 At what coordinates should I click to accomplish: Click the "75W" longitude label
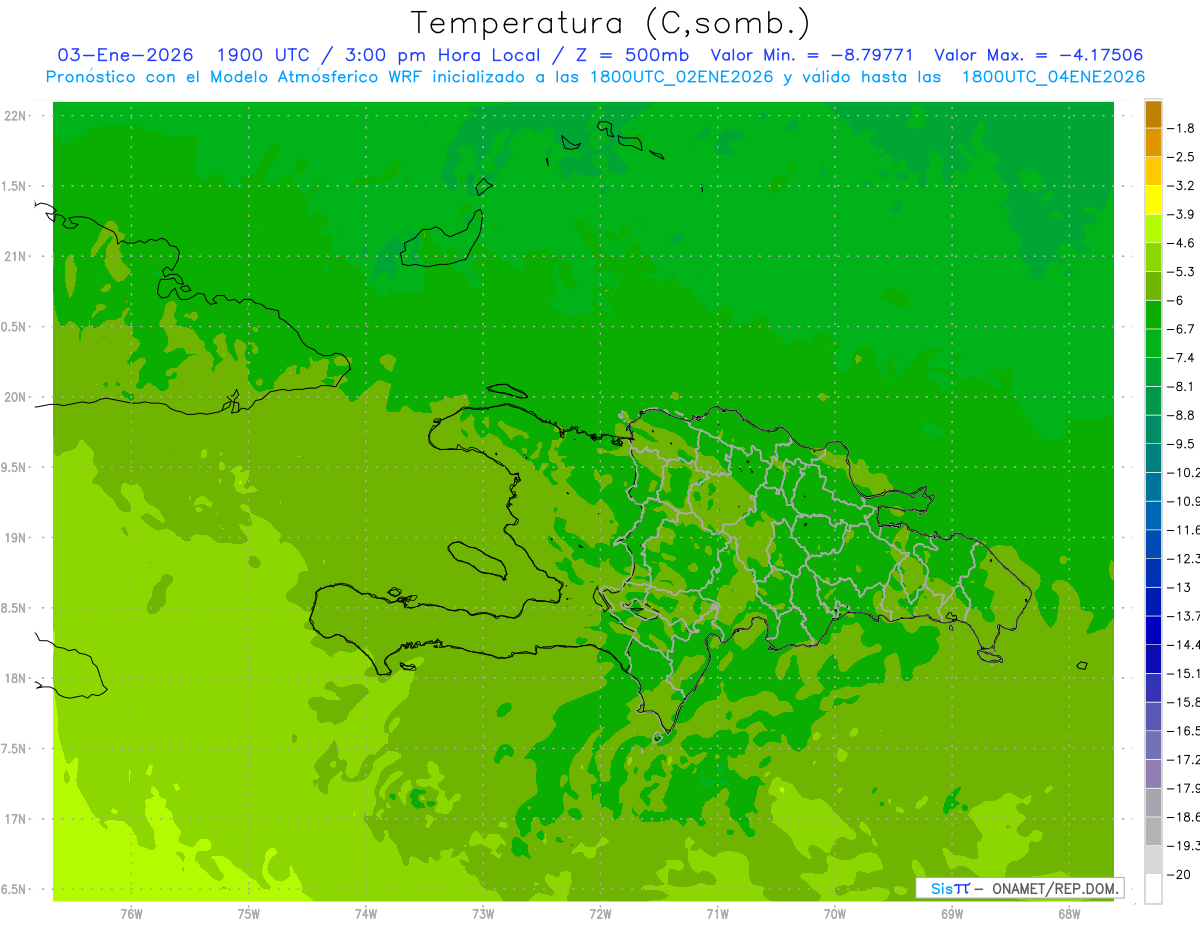[249, 913]
